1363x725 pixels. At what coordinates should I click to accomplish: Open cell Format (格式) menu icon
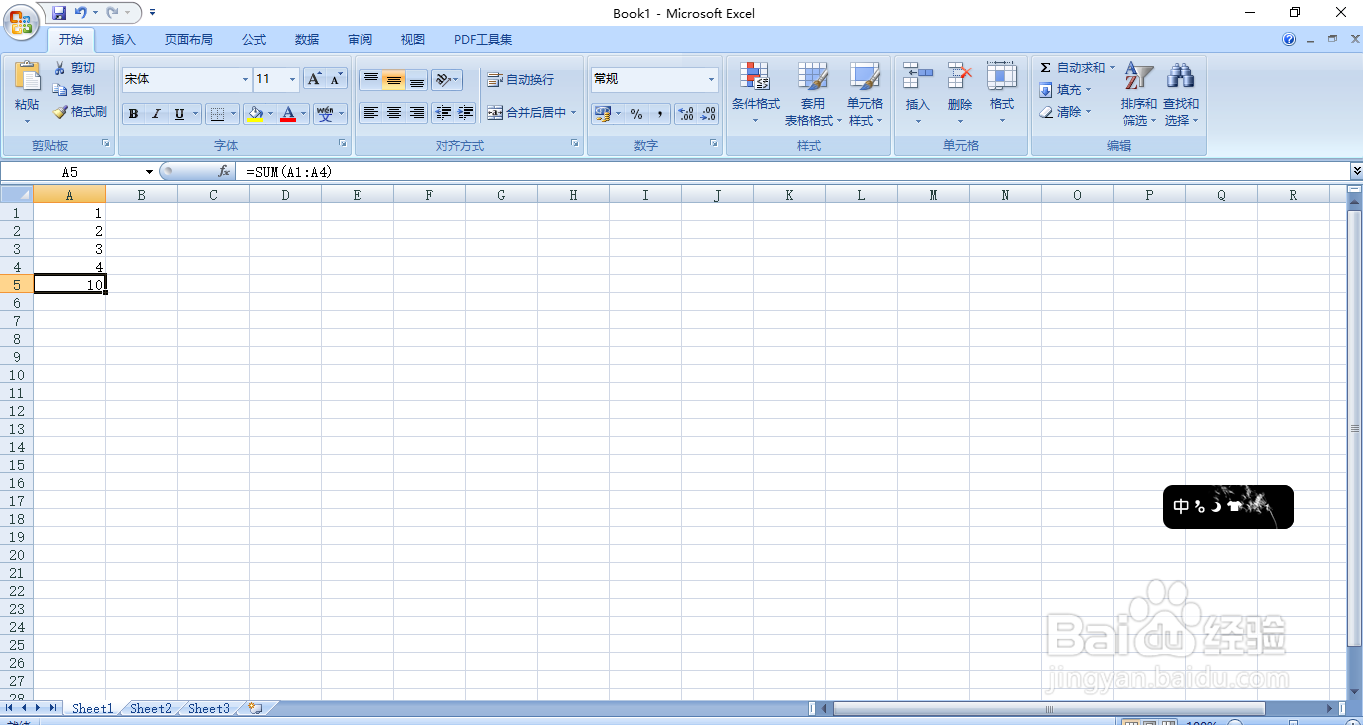1002,76
